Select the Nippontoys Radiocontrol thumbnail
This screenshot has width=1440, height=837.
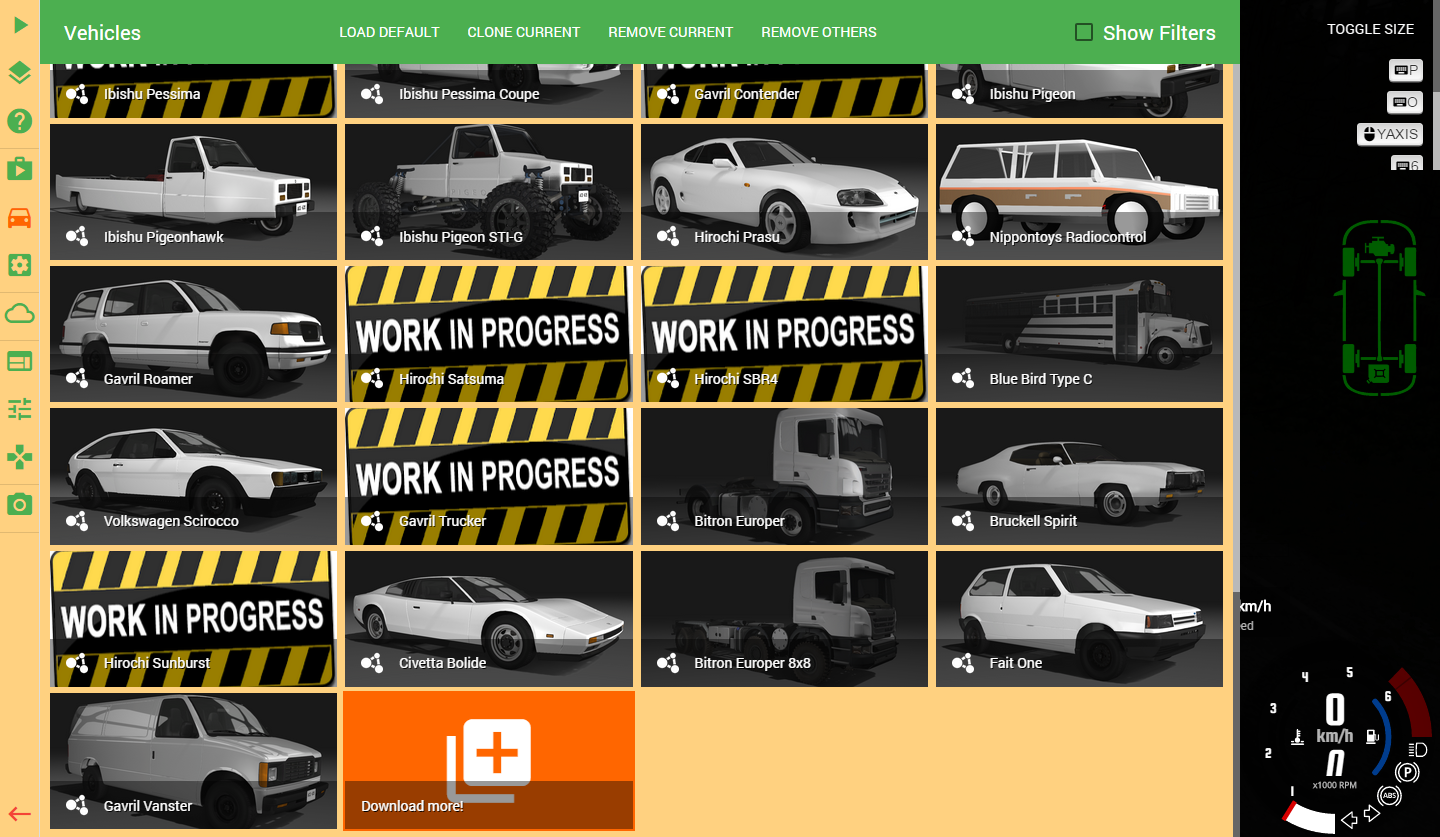1080,192
